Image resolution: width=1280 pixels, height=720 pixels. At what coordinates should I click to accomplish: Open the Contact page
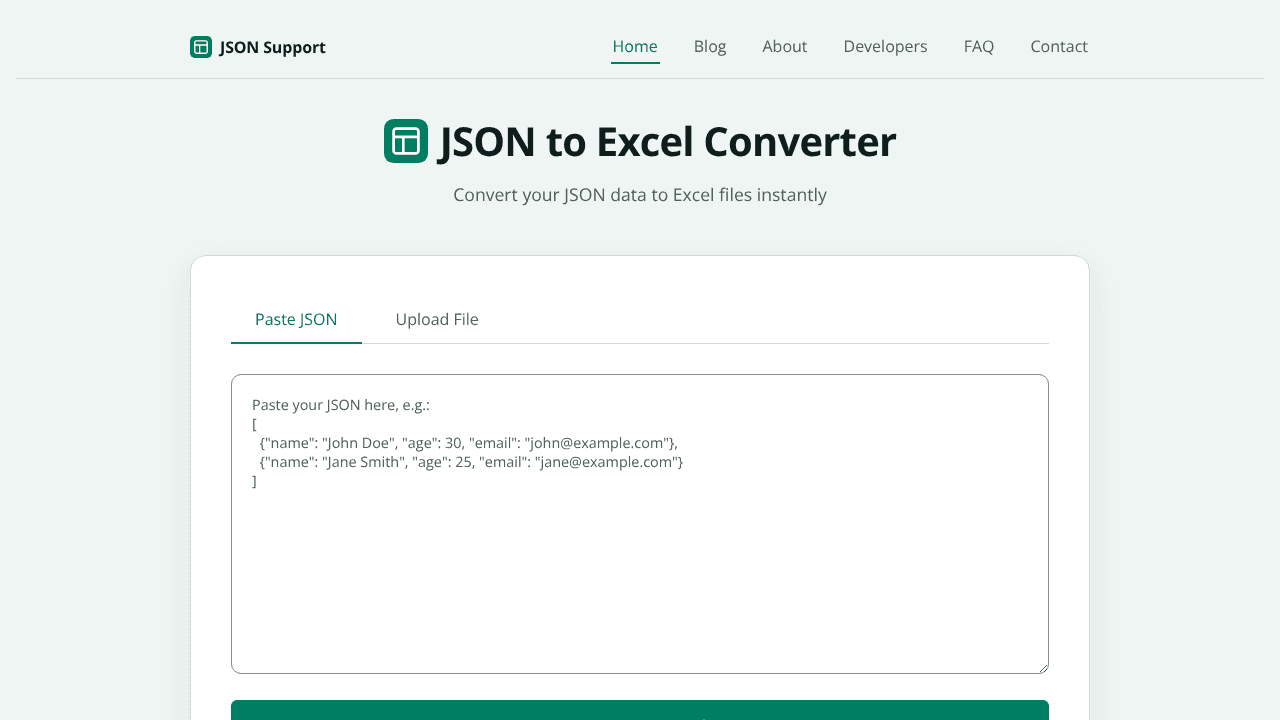pyautogui.click(x=1059, y=46)
